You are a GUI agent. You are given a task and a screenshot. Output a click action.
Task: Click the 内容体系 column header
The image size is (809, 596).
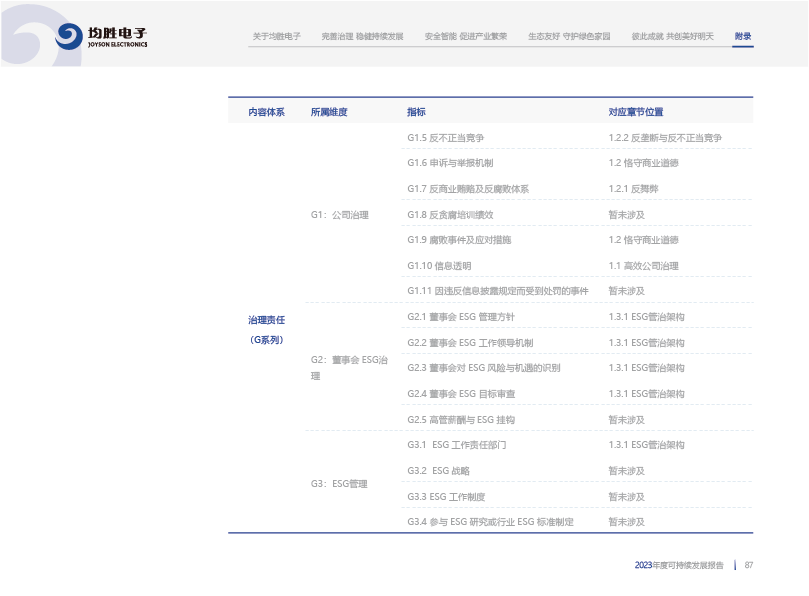(x=266, y=112)
